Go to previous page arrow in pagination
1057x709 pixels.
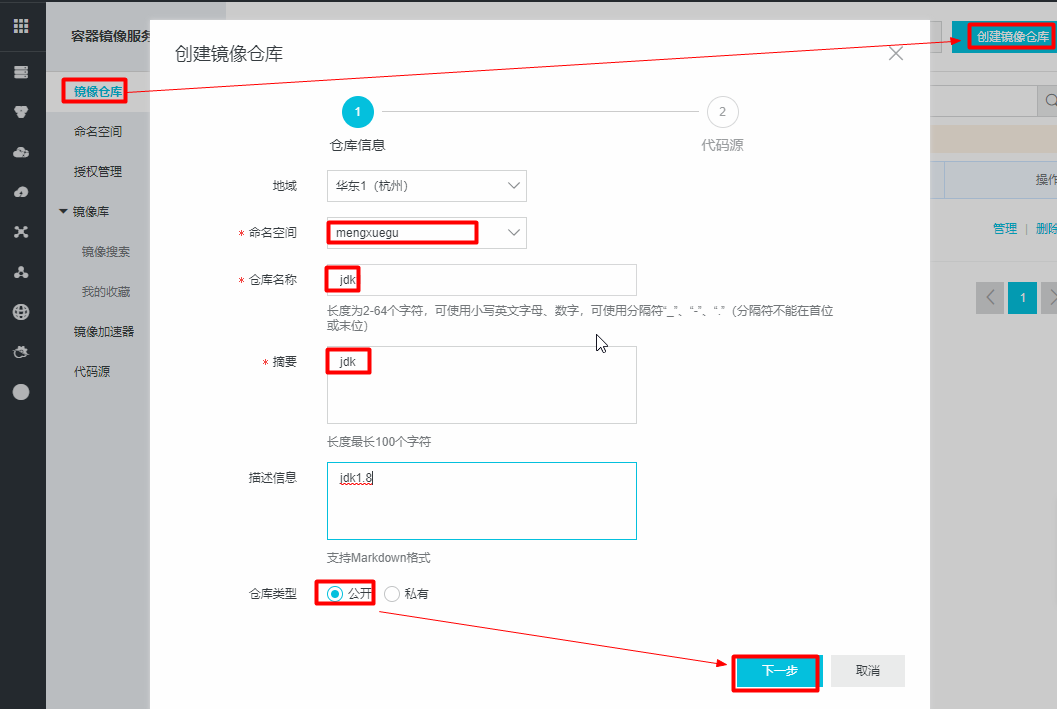(x=990, y=297)
